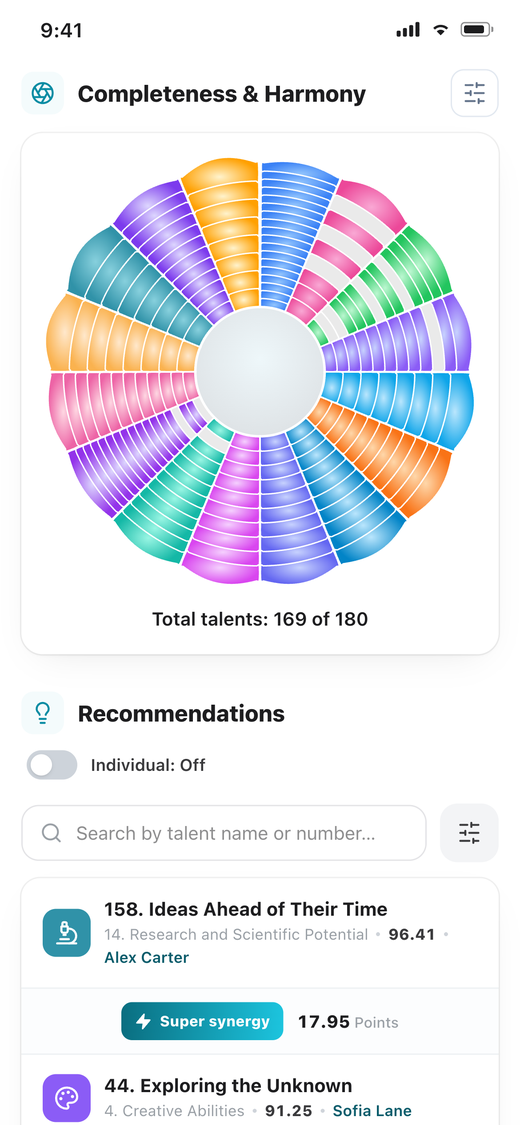Tap the battery icon in status bar
This screenshot has height=1125, width=520.
click(x=476, y=30)
